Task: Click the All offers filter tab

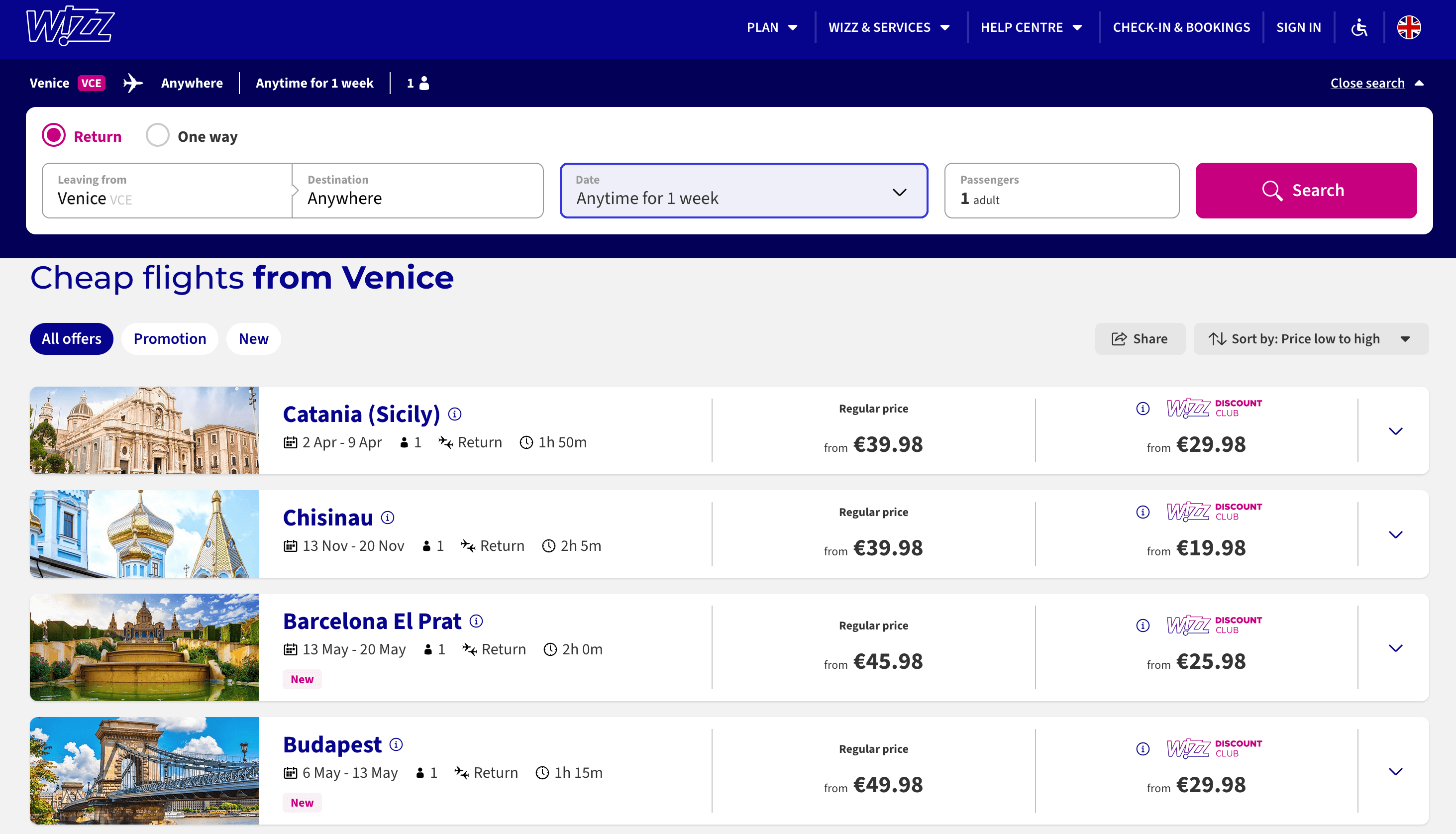Action: tap(71, 338)
